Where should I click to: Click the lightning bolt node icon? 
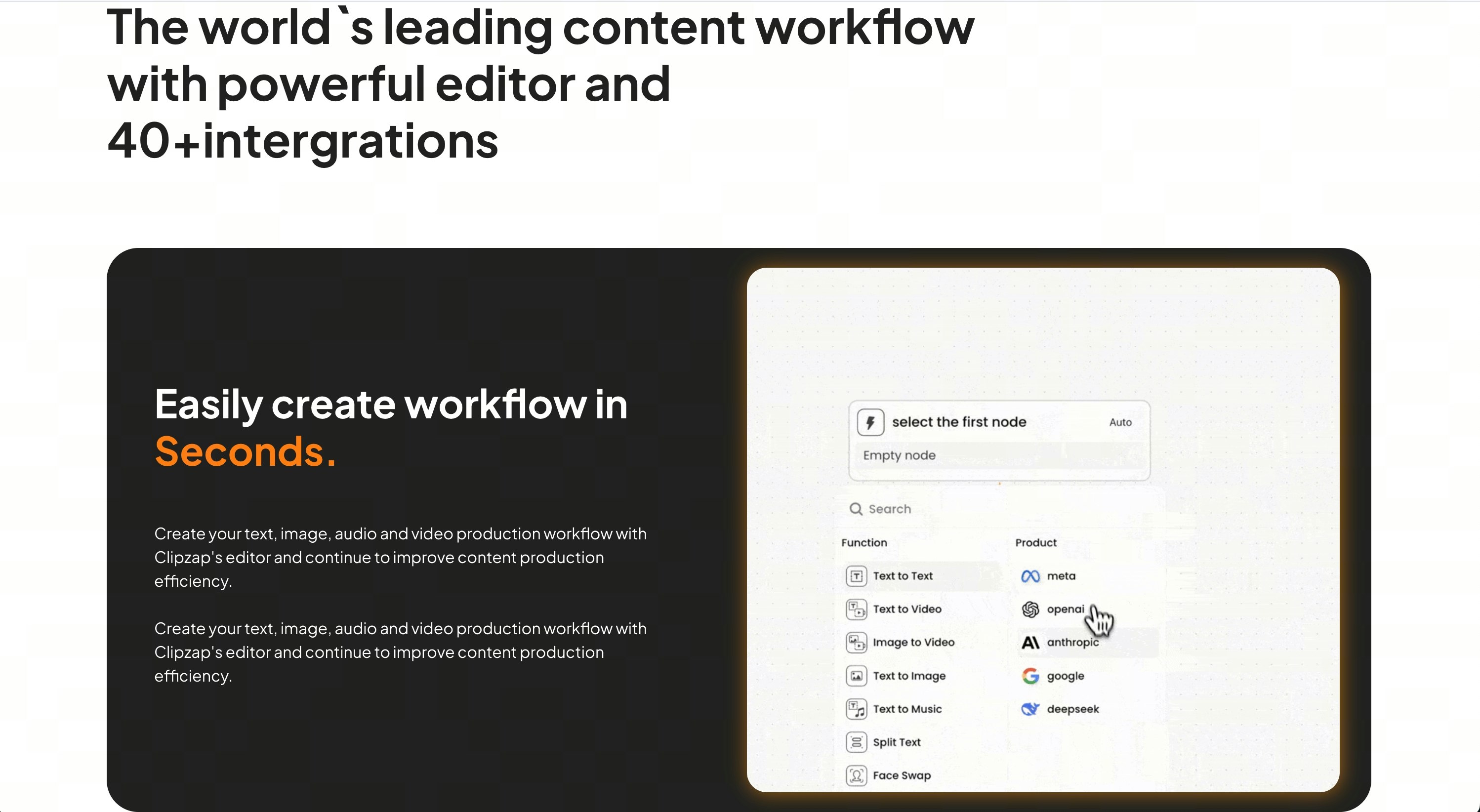pyautogui.click(x=871, y=422)
